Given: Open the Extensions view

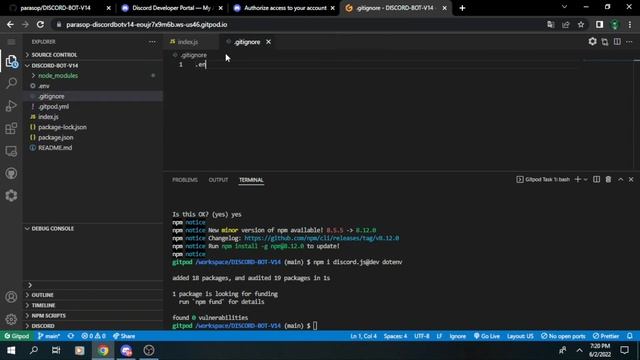Looking at the screenshot, I should pos(11,128).
